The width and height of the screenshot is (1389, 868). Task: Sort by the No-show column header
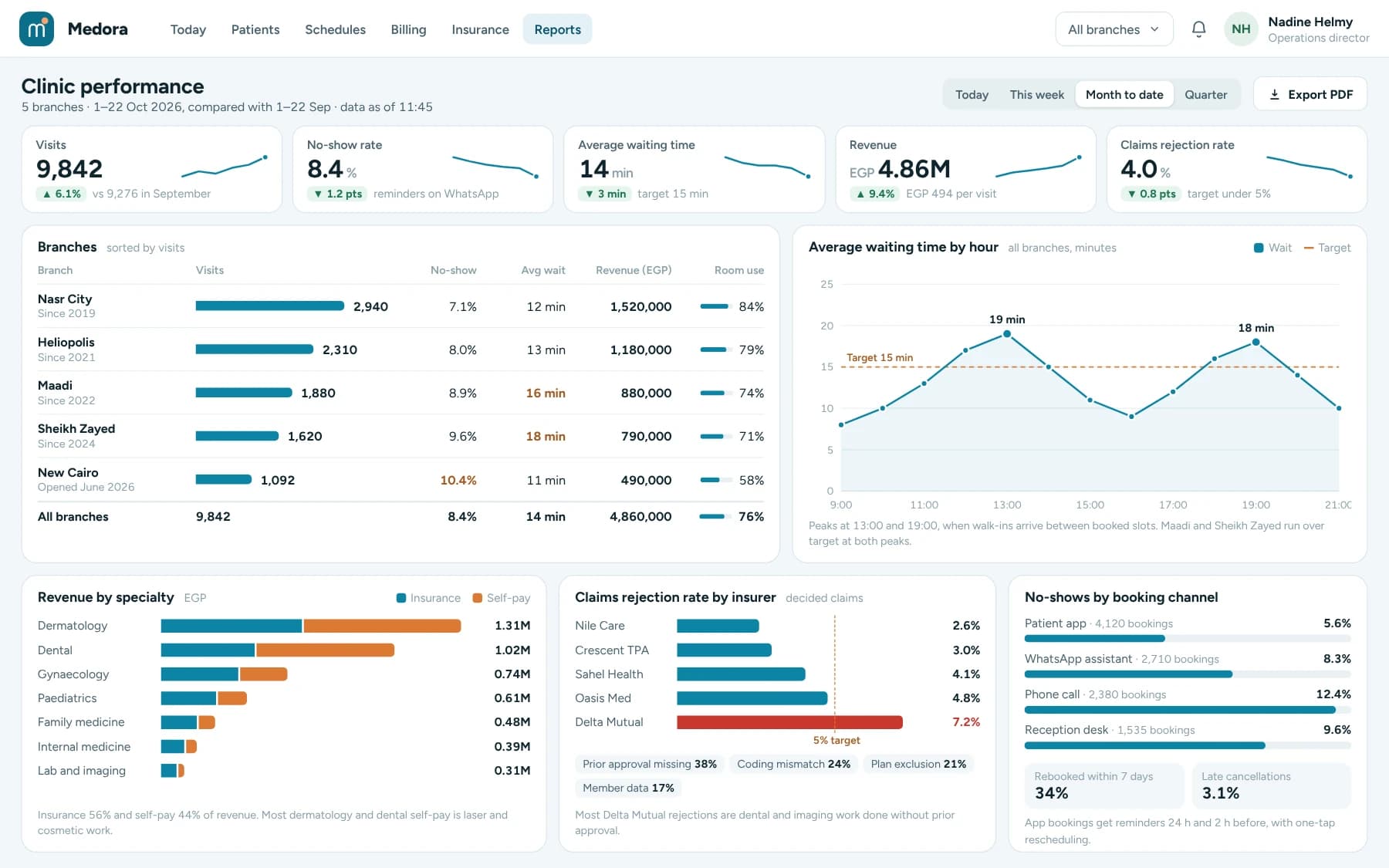pyautogui.click(x=453, y=270)
